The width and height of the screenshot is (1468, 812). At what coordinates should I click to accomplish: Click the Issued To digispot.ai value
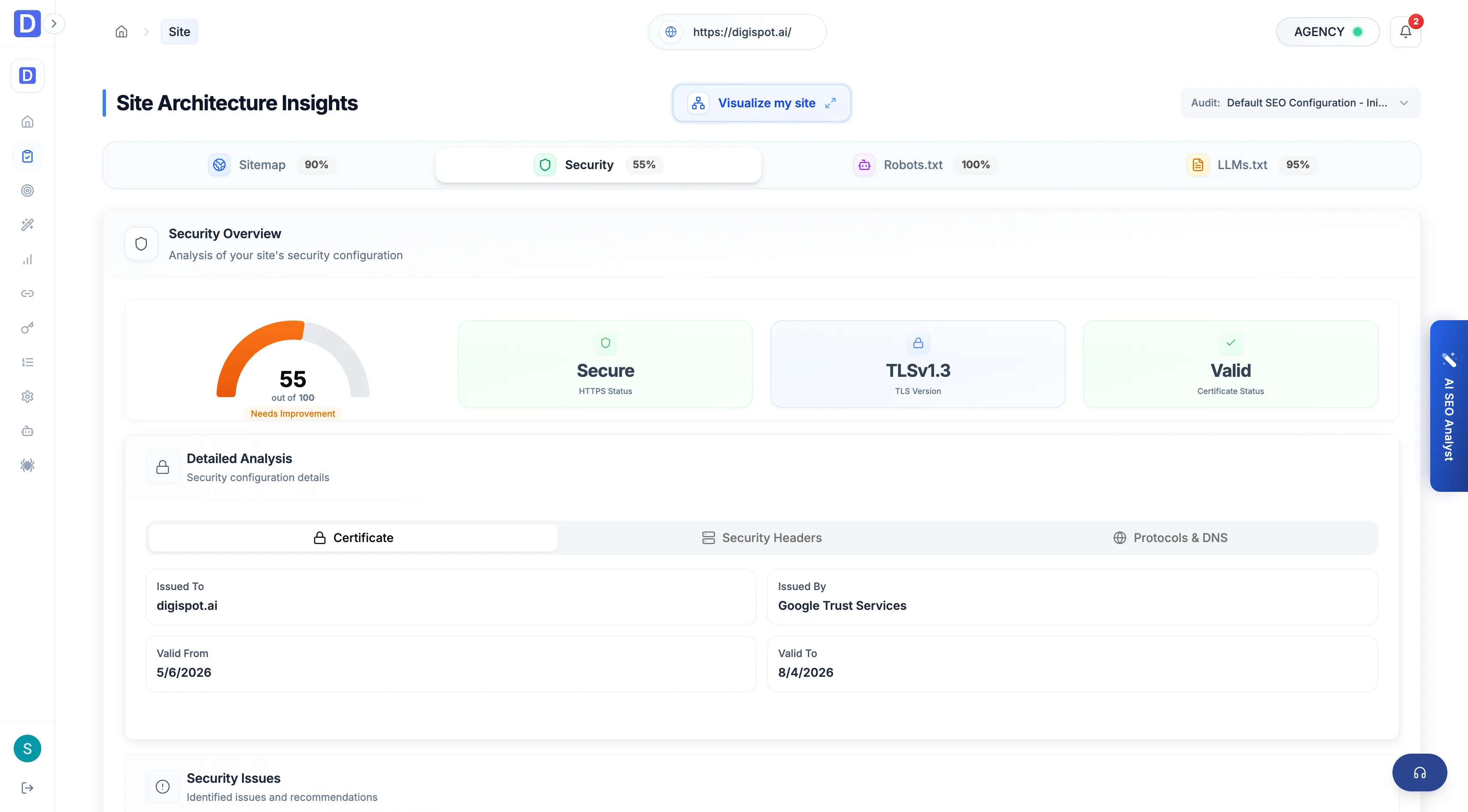pos(187,606)
